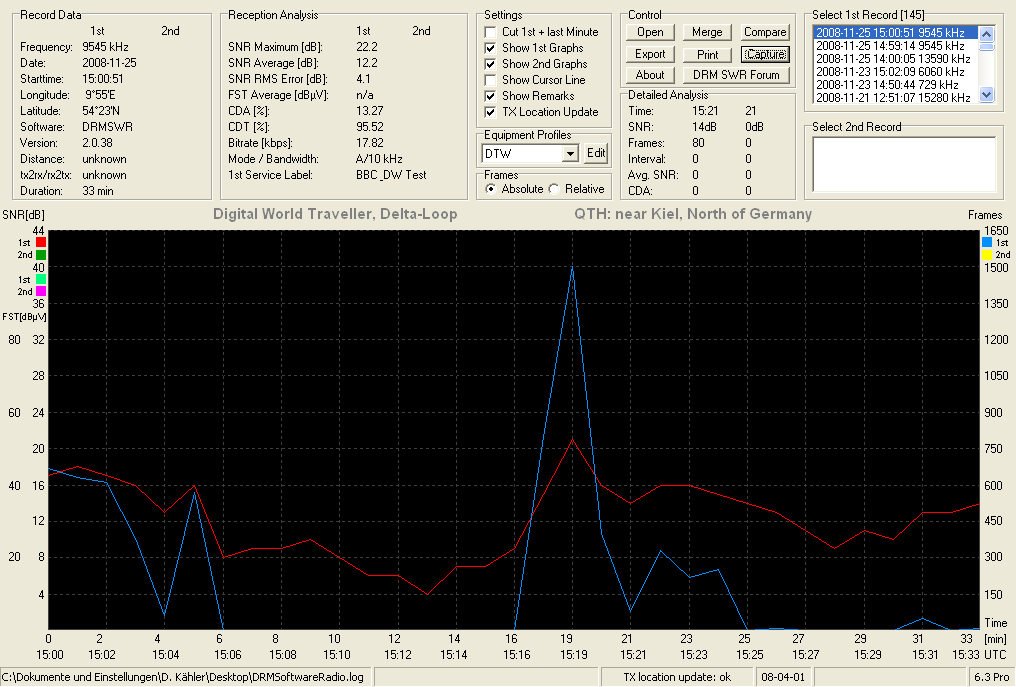Select Relative frames radio button
The width and height of the screenshot is (1016, 687).
[553, 189]
